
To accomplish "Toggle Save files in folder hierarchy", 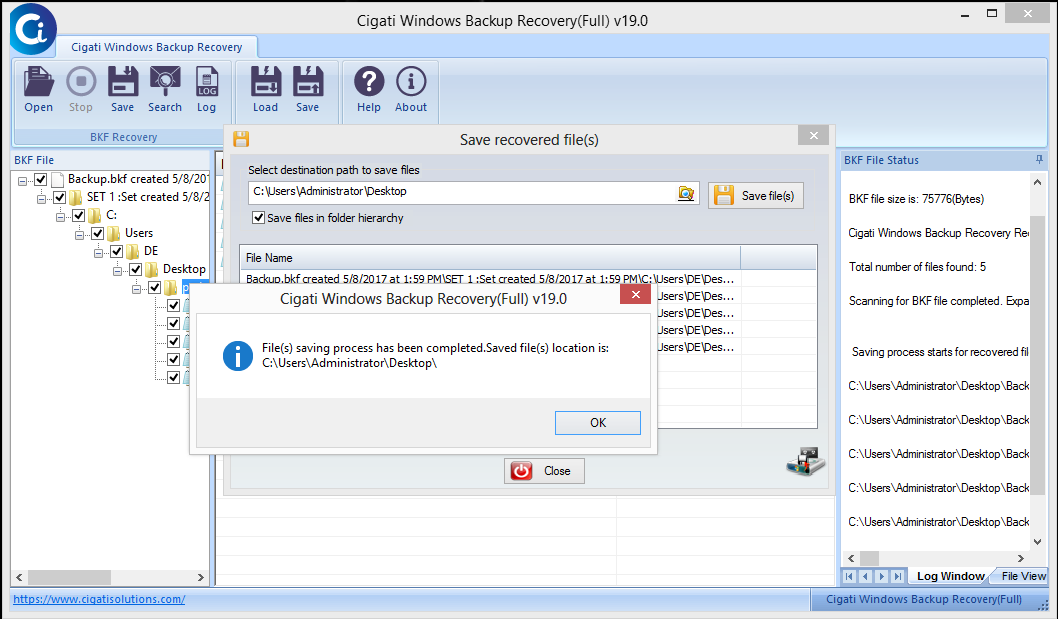I will click(258, 217).
